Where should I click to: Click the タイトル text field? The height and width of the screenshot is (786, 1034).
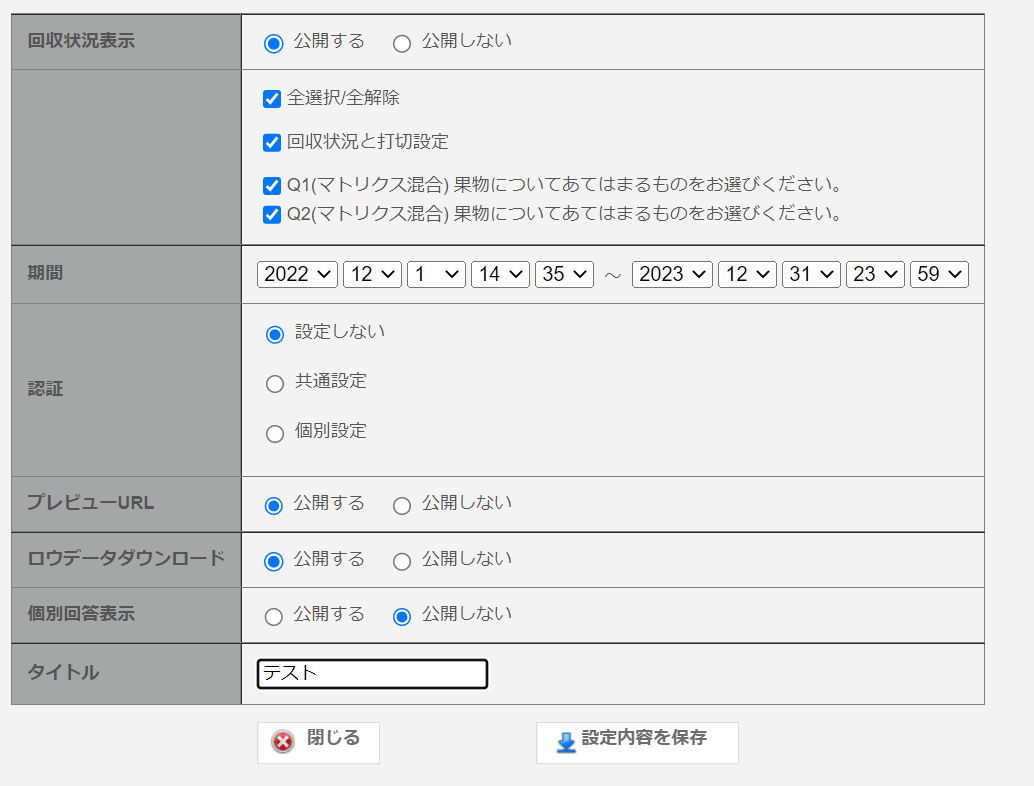pos(372,674)
